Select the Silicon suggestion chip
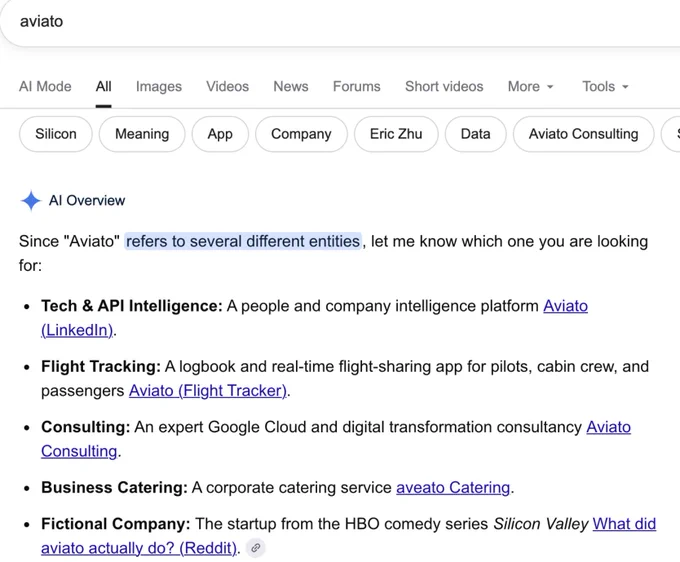Screen dimensions: 680x562 [56, 134]
